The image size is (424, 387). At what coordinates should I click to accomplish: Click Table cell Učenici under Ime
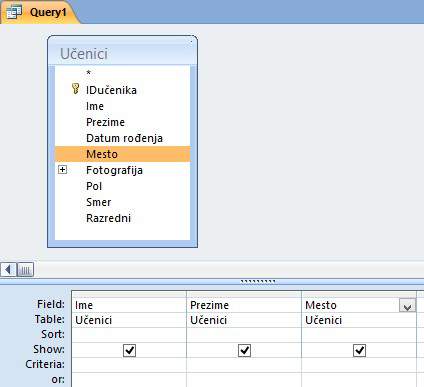tap(129, 320)
